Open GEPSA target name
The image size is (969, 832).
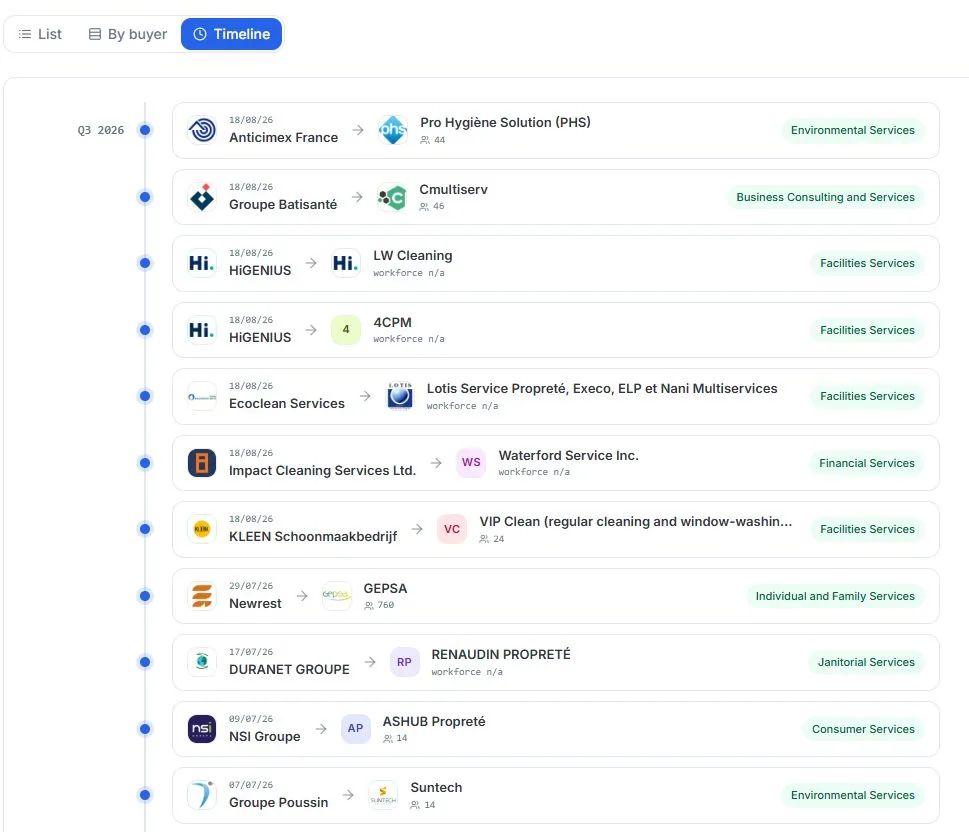385,588
